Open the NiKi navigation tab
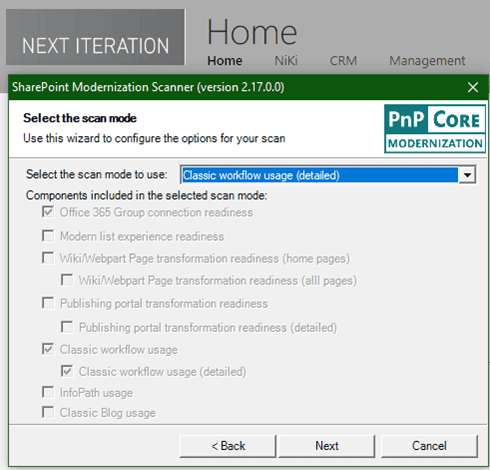This screenshot has width=490, height=470. tap(286, 61)
